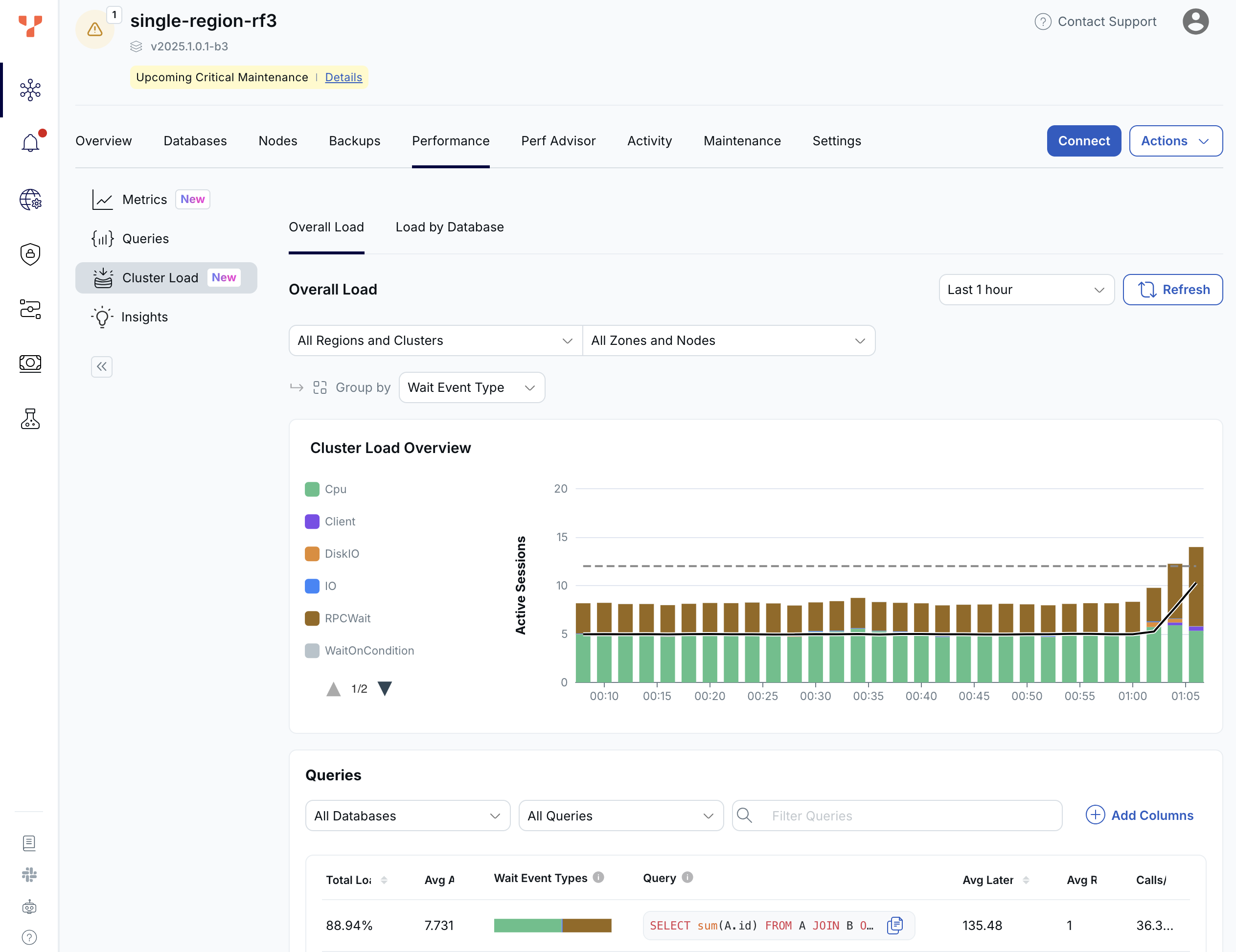Click the notifications bell icon
Screen dimensions: 1236x952
30,142
